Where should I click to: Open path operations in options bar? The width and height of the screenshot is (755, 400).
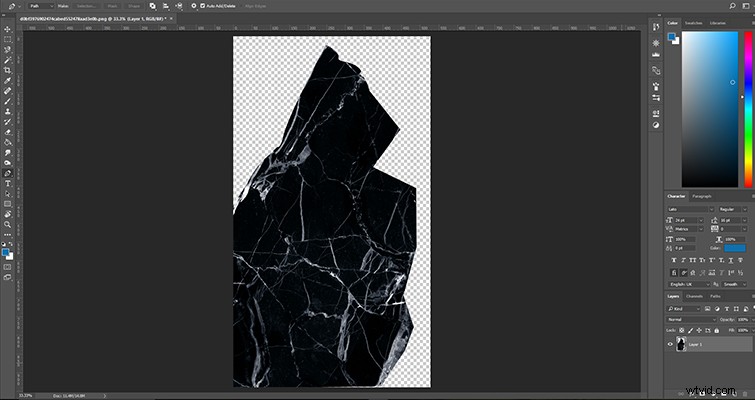click(x=153, y=6)
